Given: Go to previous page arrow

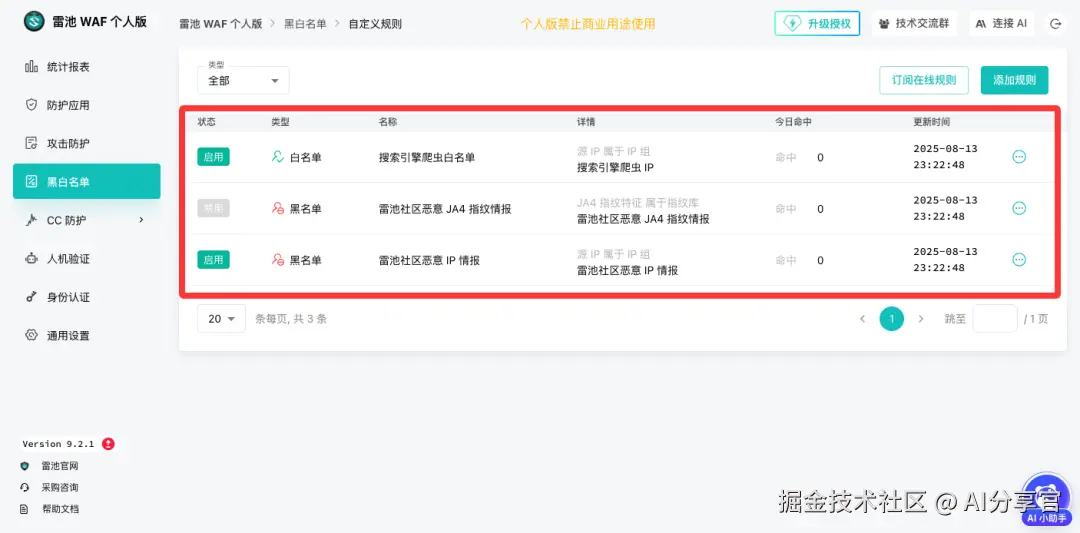Looking at the screenshot, I should pos(862,319).
